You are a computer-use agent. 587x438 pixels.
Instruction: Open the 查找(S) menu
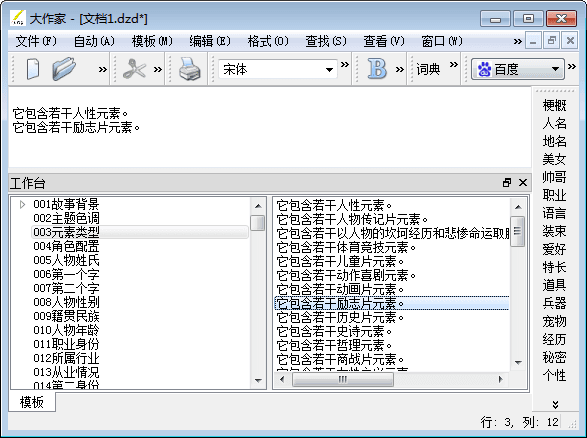pyautogui.click(x=326, y=41)
